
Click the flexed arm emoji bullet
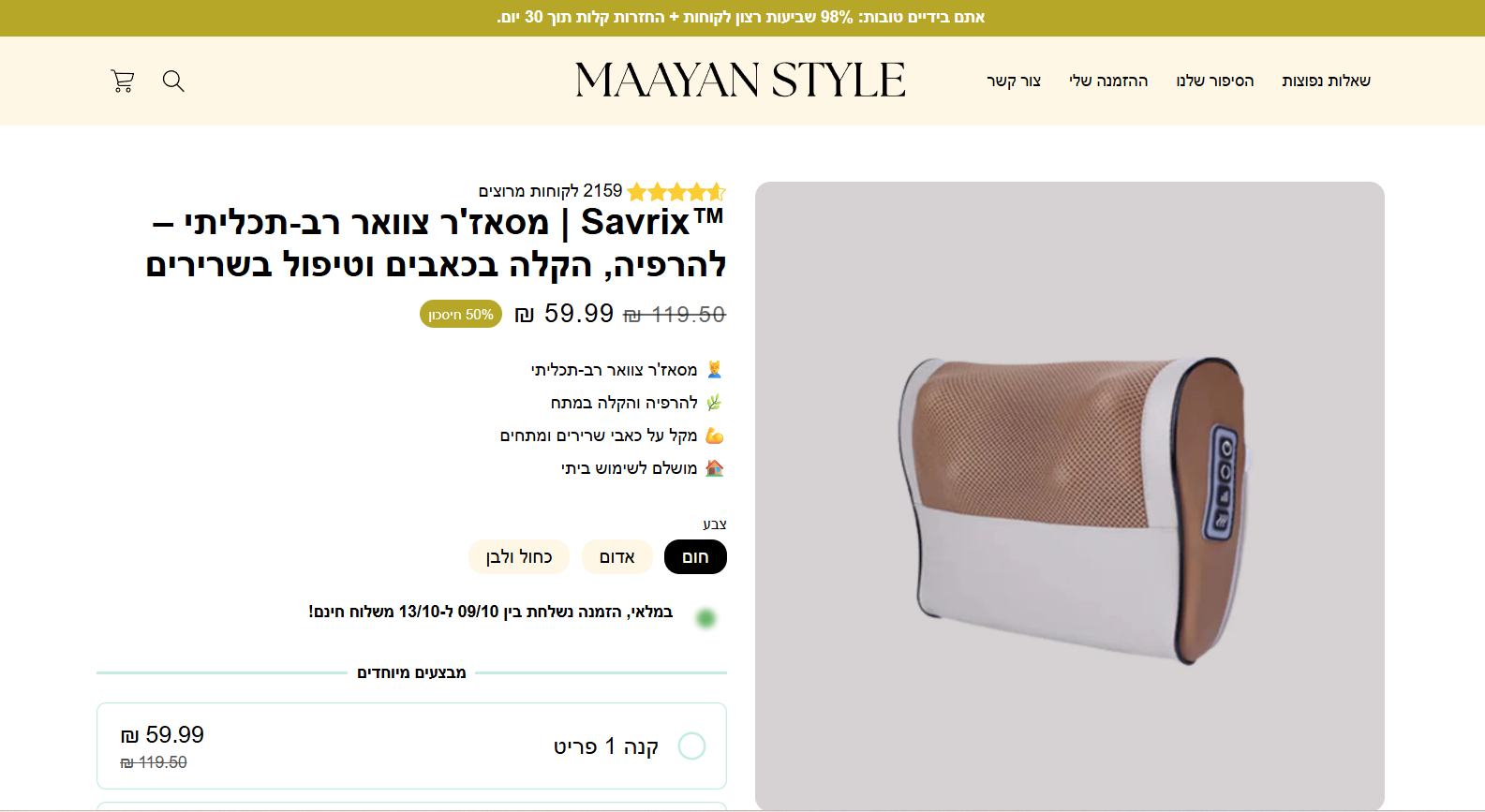(x=715, y=436)
